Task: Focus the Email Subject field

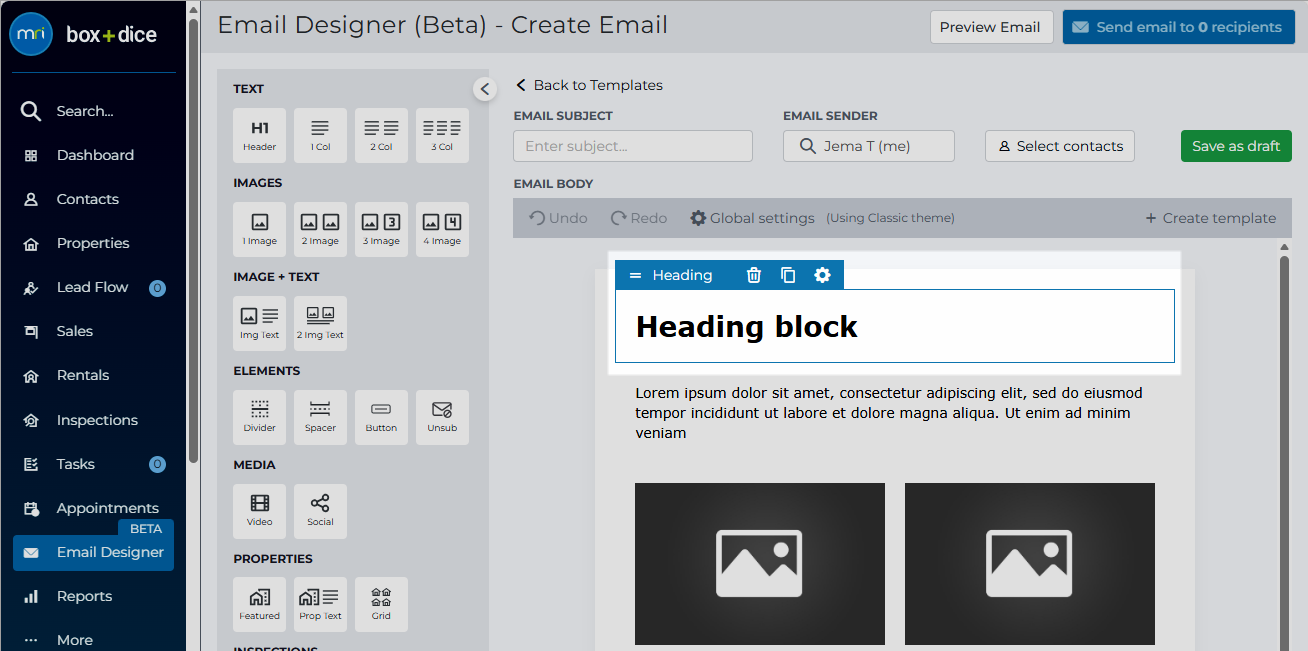Action: click(x=633, y=146)
